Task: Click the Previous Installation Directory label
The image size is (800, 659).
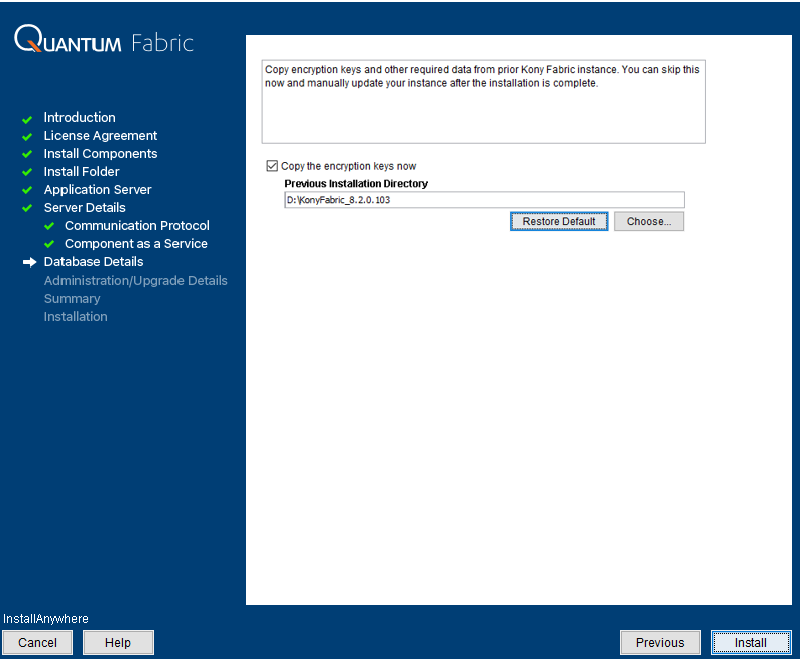Action: click(x=356, y=184)
